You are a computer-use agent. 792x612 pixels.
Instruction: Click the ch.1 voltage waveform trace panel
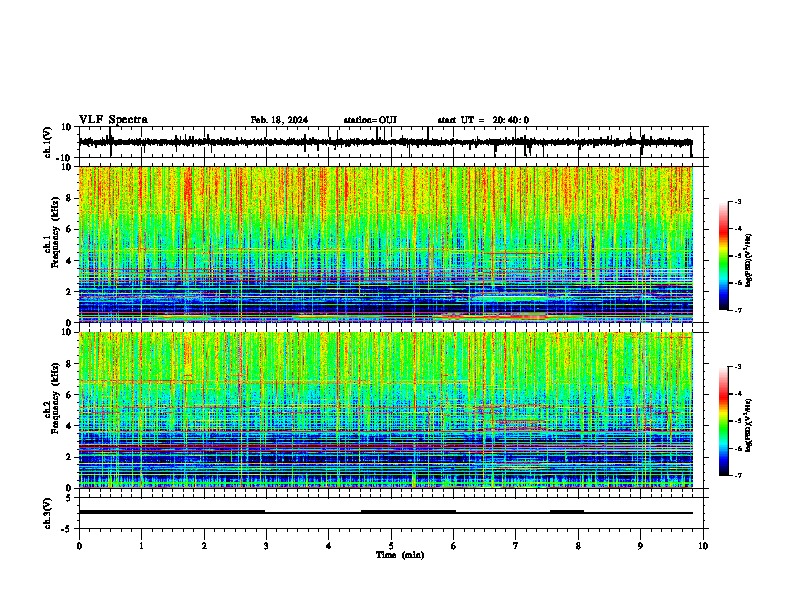390,142
